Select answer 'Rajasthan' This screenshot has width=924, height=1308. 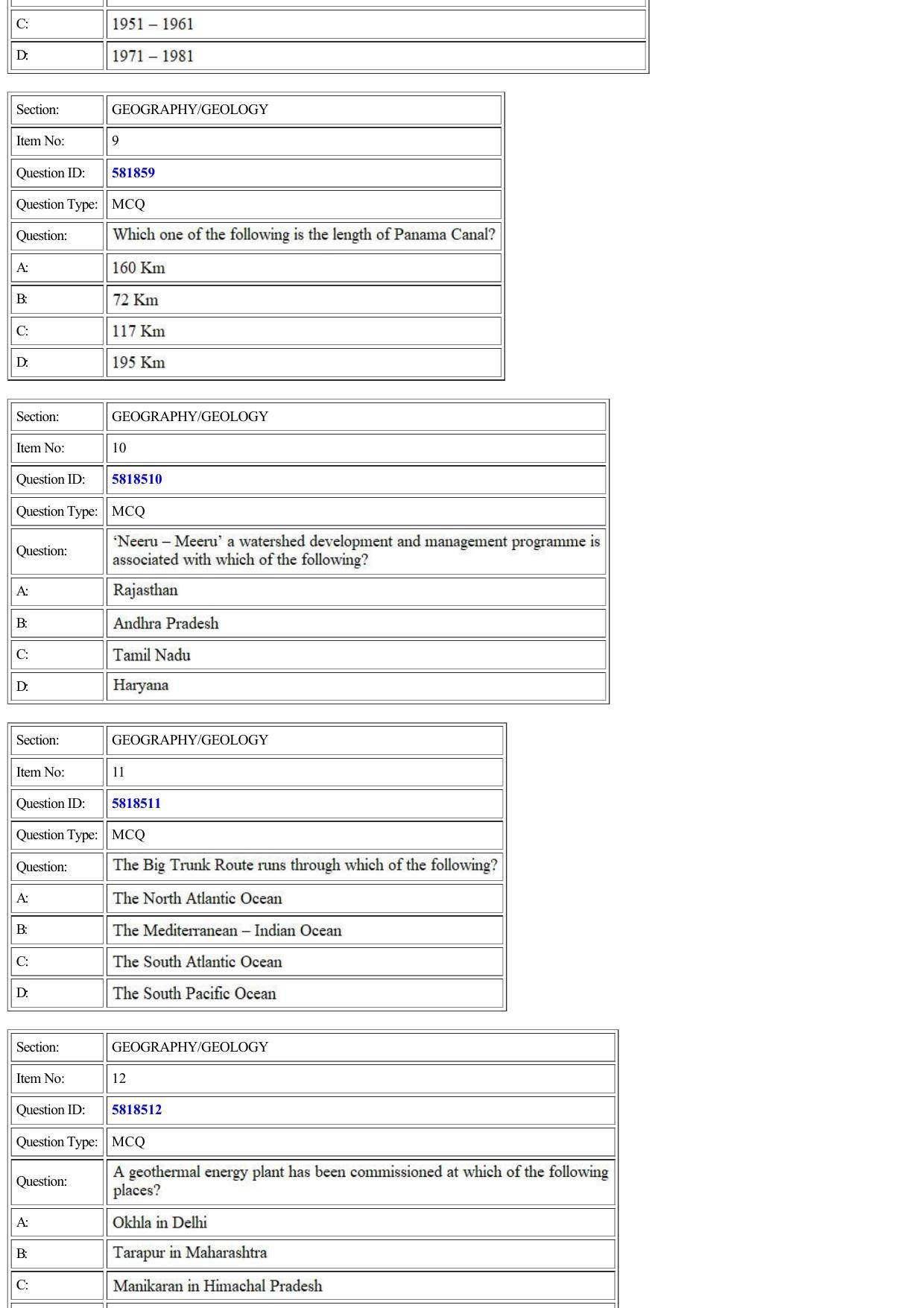click(x=145, y=590)
